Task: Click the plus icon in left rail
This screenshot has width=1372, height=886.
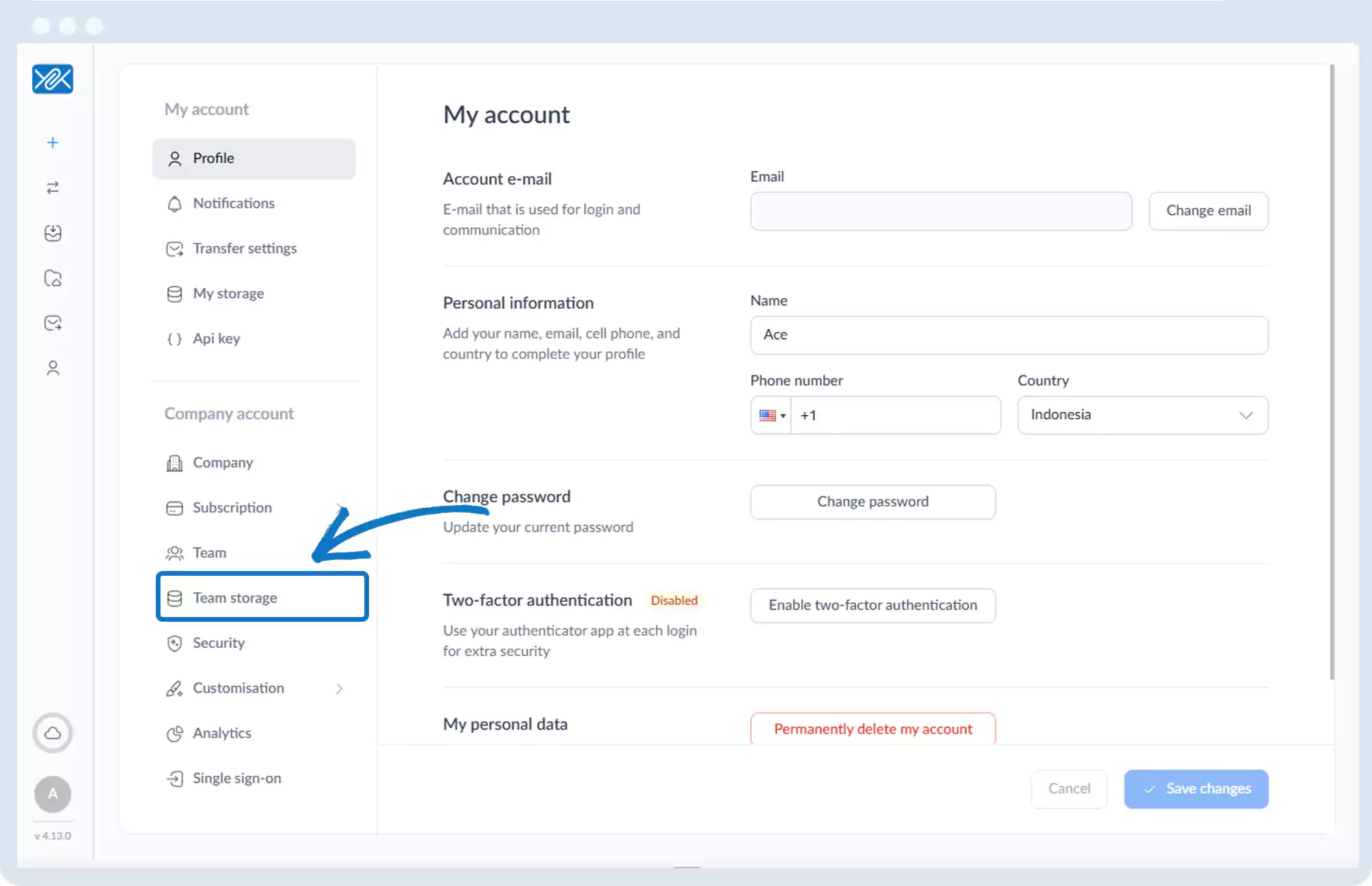Action: click(53, 143)
